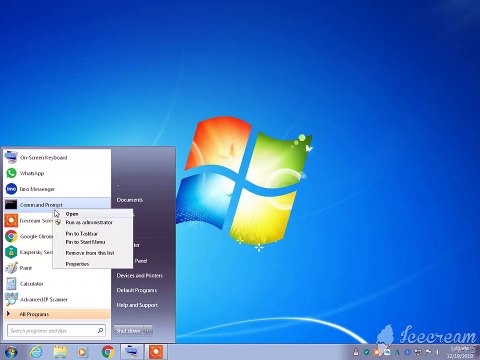Open Calculator from the Start menu
Screen dimensions: 480x360
57,284
